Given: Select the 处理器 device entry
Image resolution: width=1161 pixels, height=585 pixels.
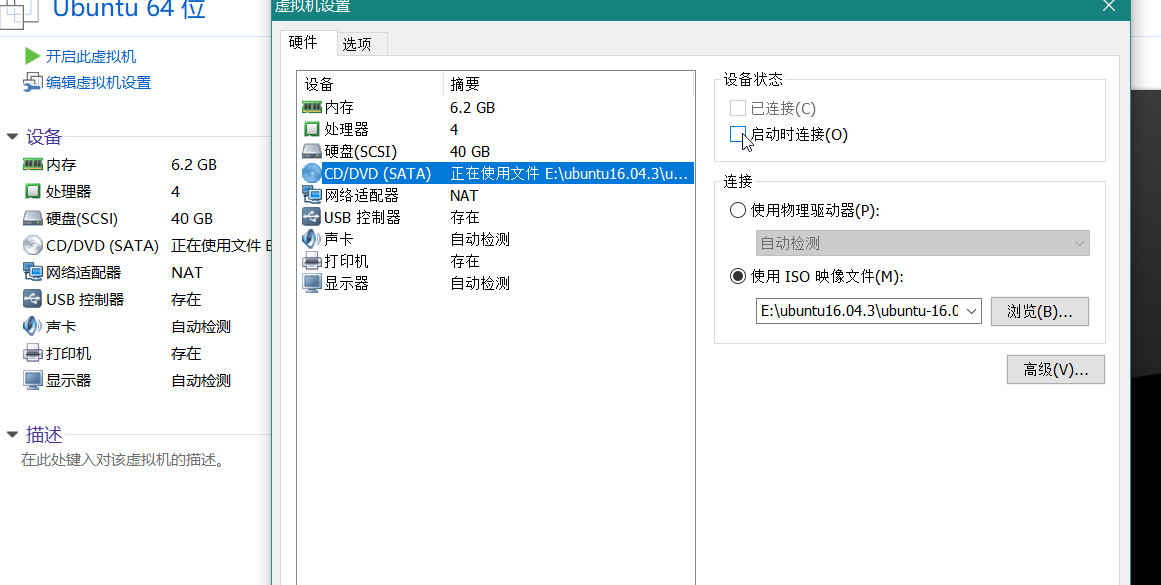Looking at the screenshot, I should (330, 129).
